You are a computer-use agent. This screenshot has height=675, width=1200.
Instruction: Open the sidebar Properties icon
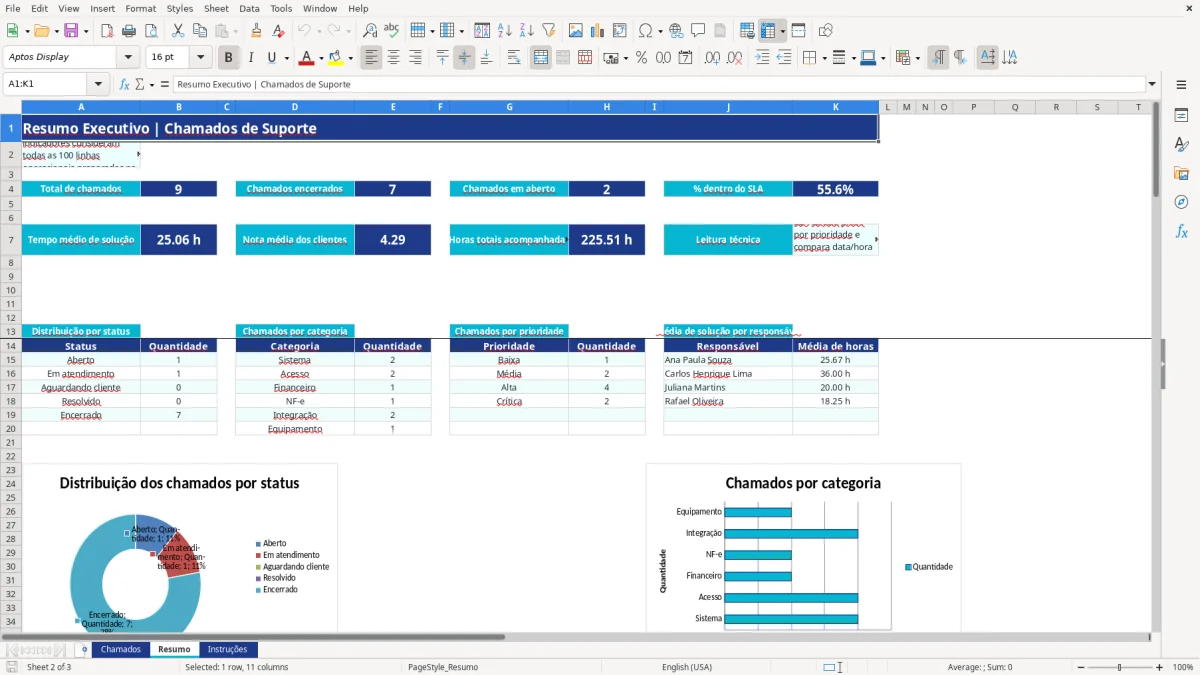[x=1181, y=116]
